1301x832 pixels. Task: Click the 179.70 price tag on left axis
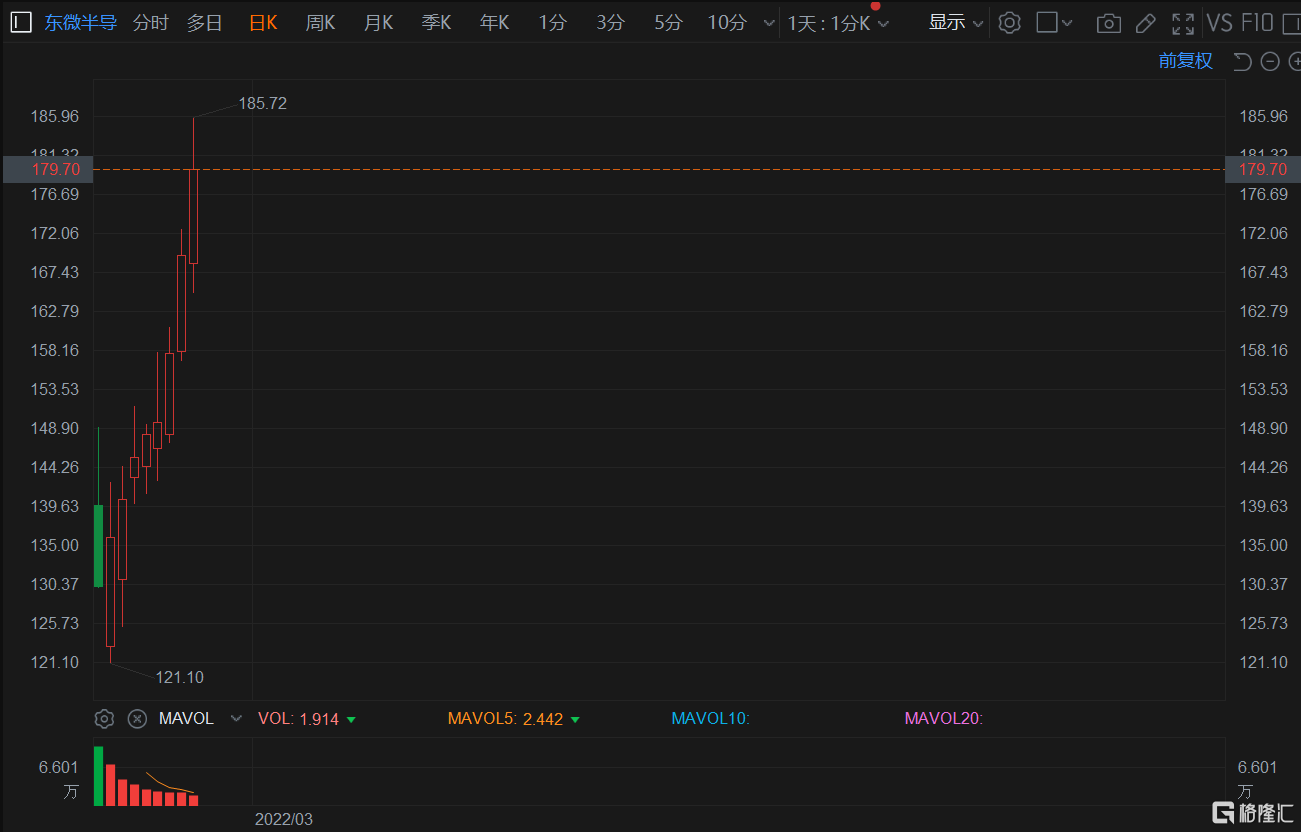[47, 169]
